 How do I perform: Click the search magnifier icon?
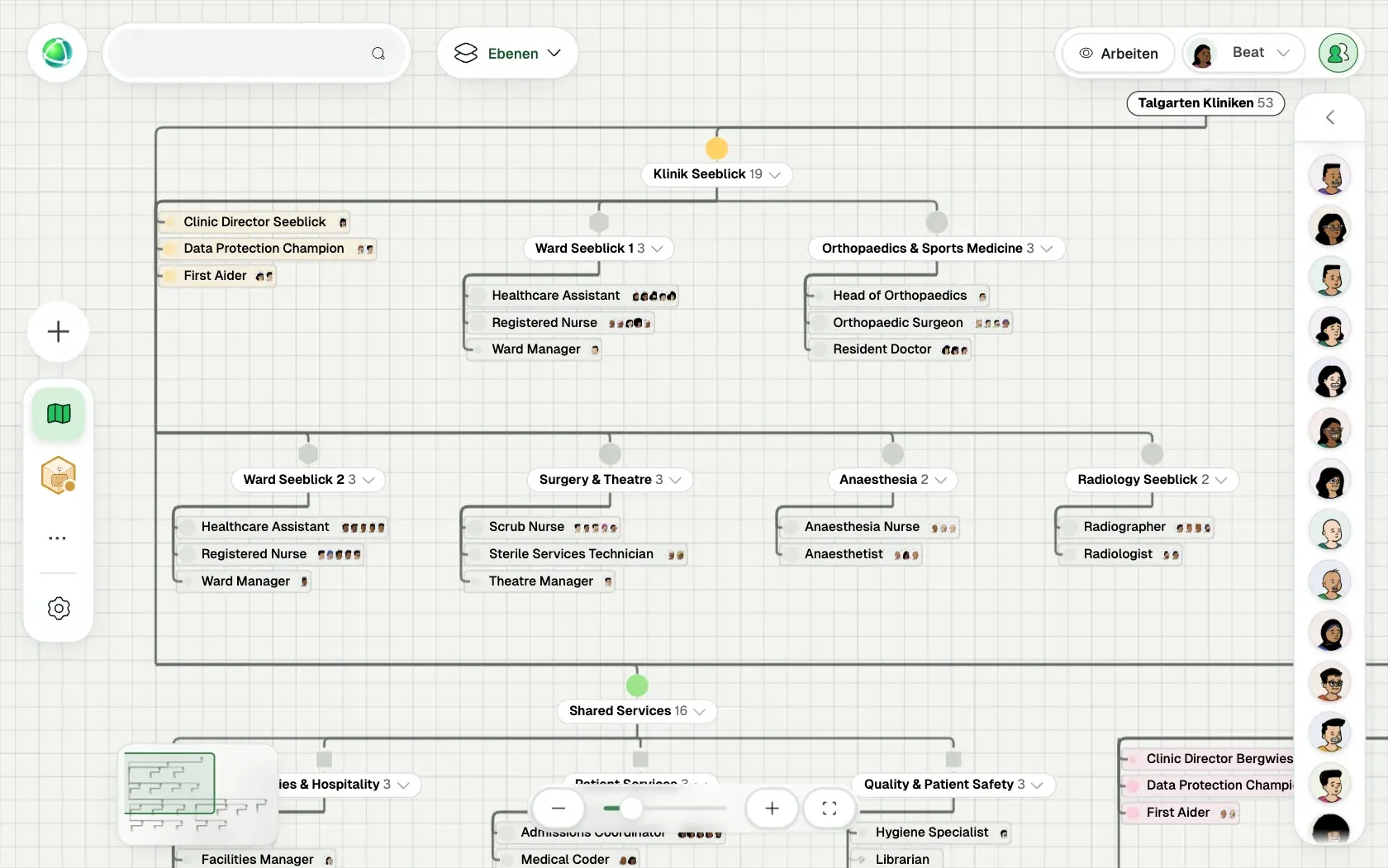coord(378,54)
